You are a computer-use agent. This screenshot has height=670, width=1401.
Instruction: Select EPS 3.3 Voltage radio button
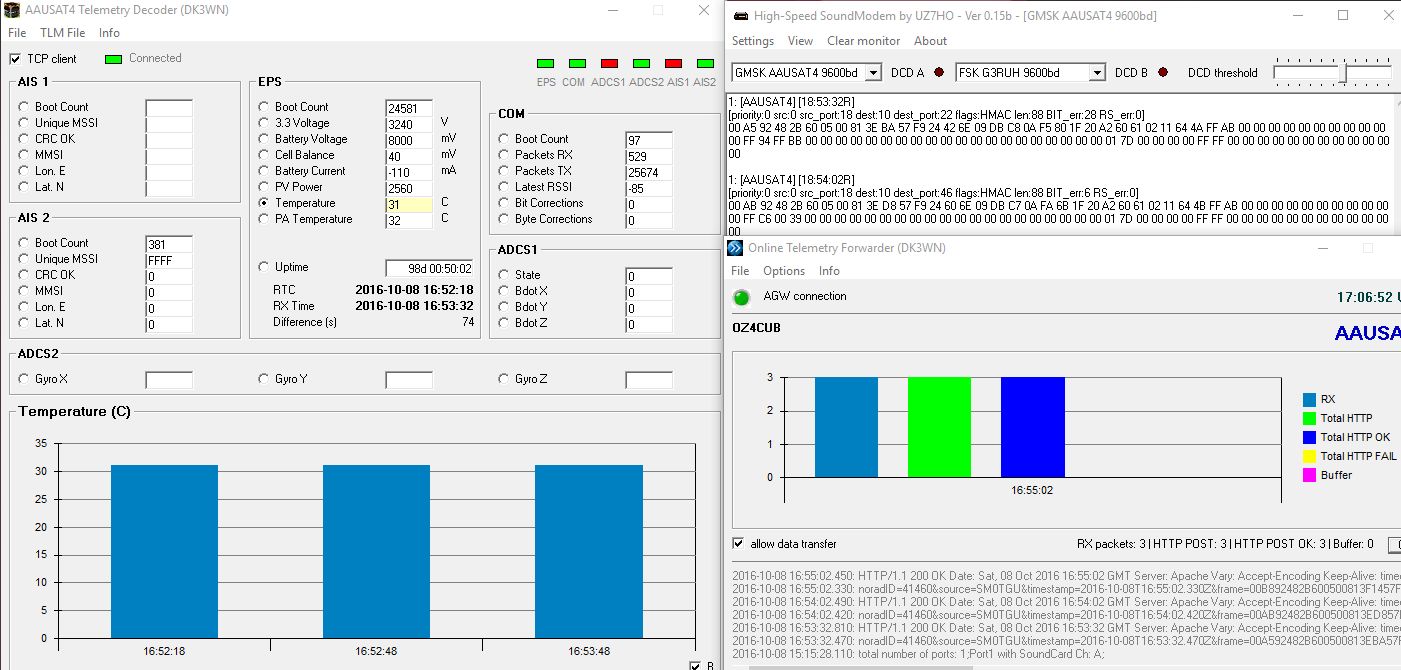[x=264, y=123]
